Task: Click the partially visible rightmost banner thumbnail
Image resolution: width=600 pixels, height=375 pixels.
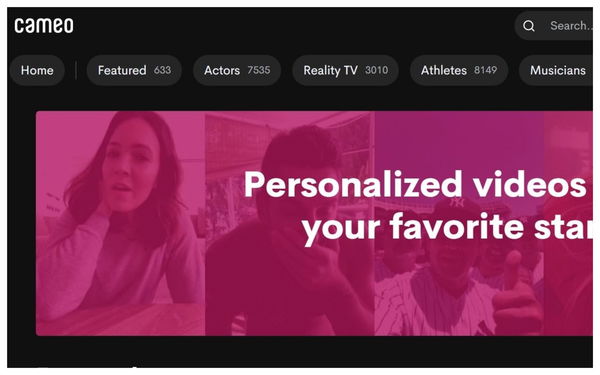Action: [x=569, y=223]
